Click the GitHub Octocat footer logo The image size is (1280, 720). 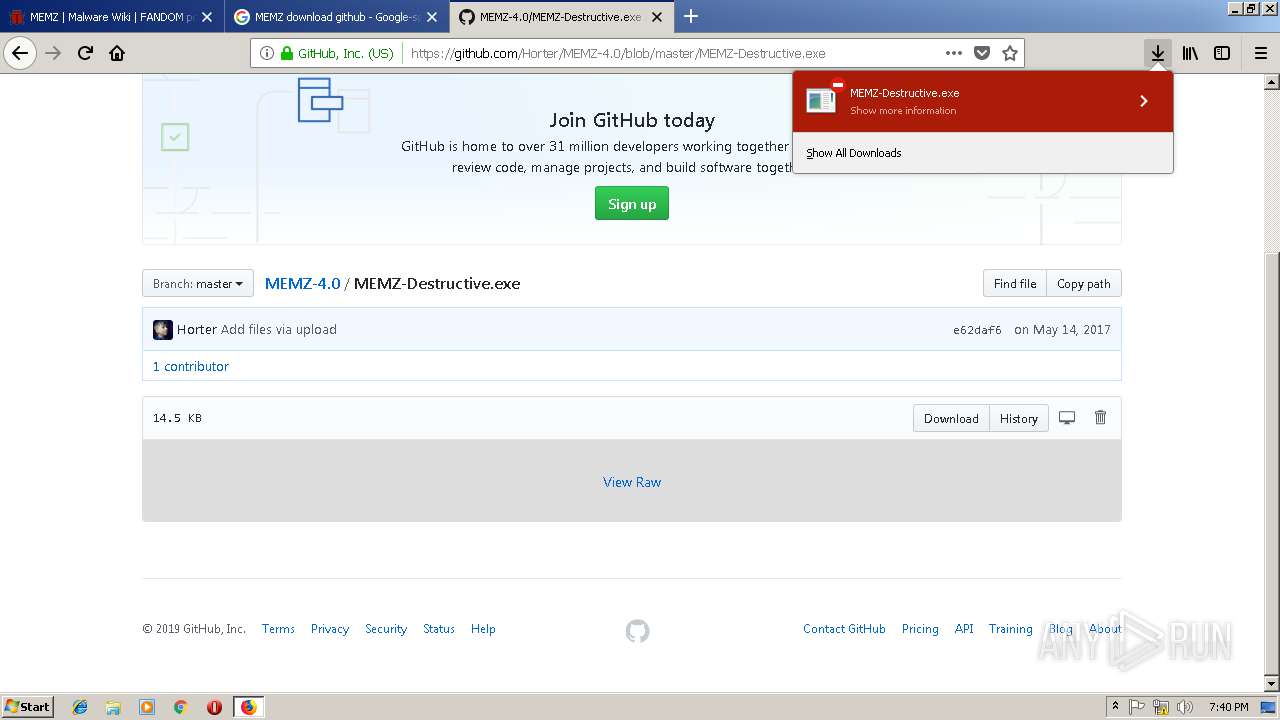(x=637, y=631)
